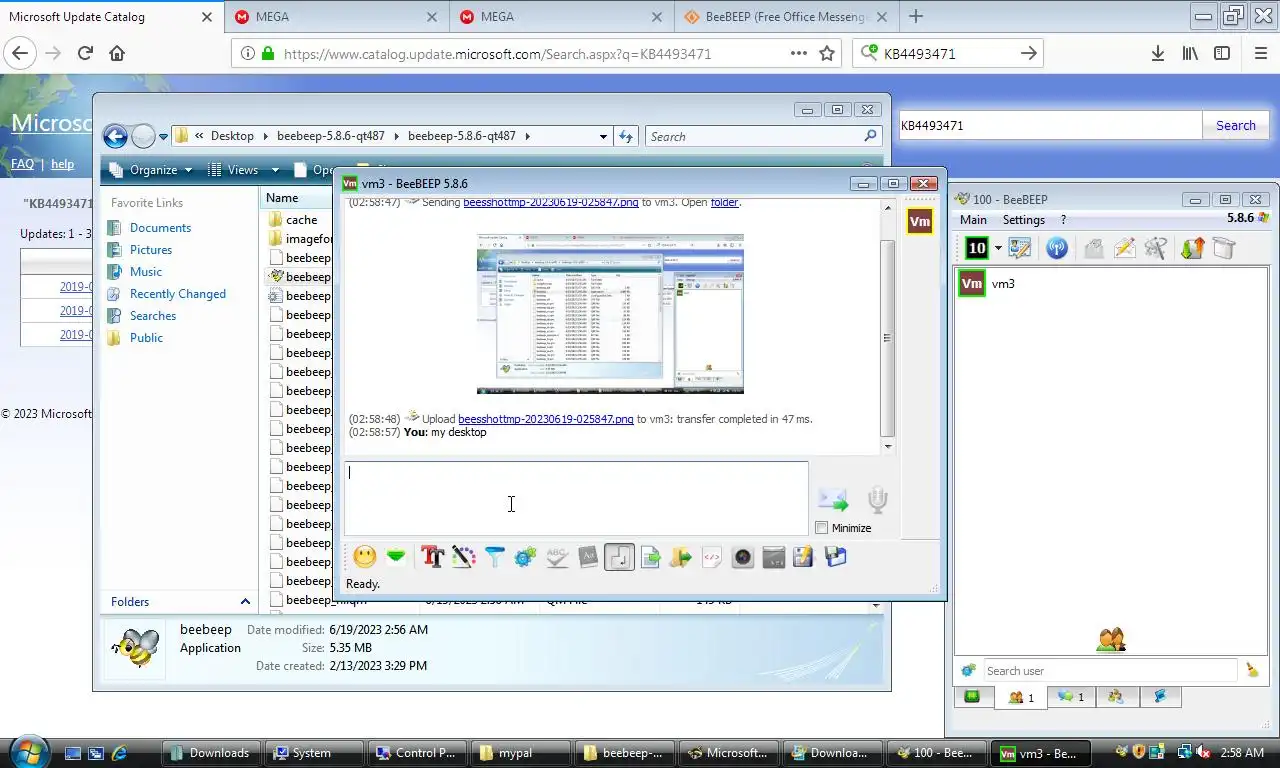Viewport: 1280px width, 768px height.
Task: Open the Main menu in BeeBEEP
Action: tap(973, 220)
